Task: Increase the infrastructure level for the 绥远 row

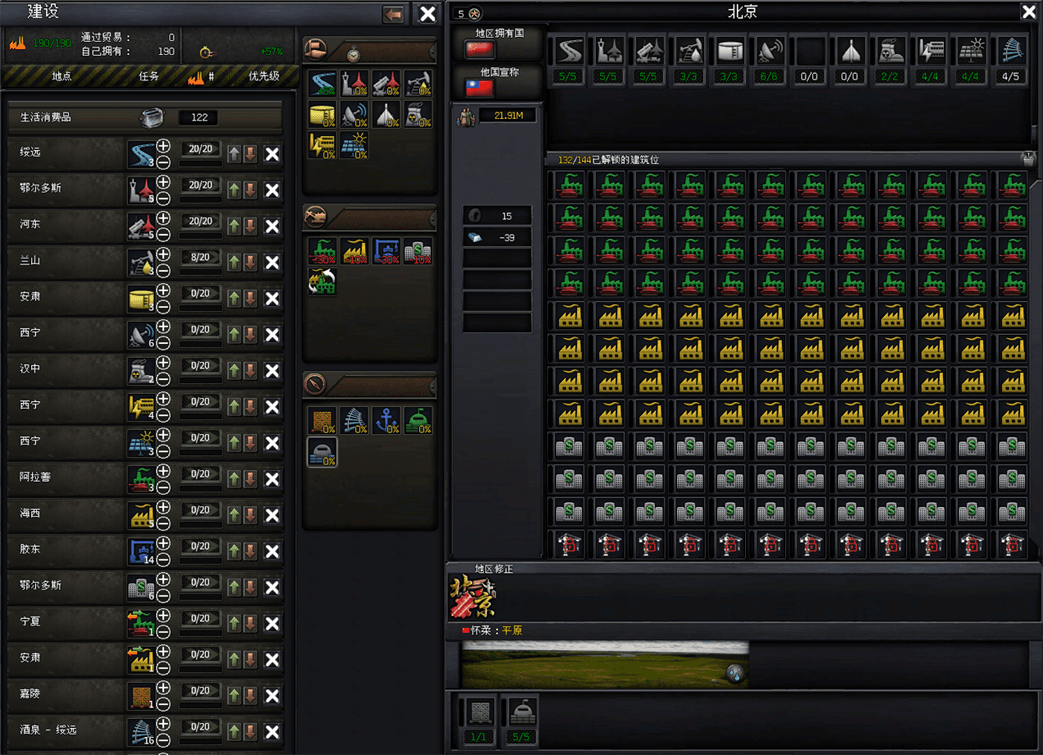Action: click(164, 146)
